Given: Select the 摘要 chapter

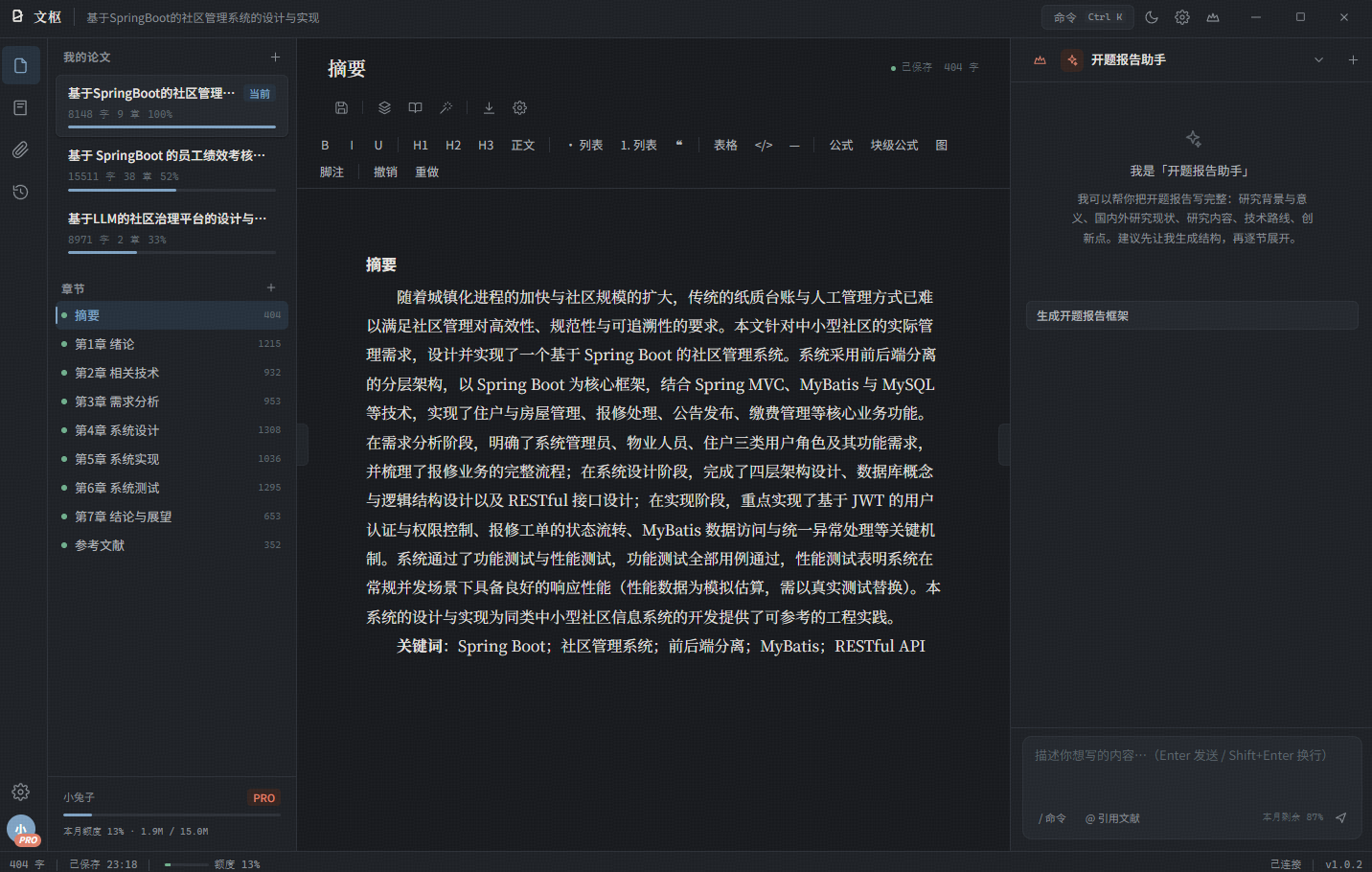Looking at the screenshot, I should click(171, 315).
